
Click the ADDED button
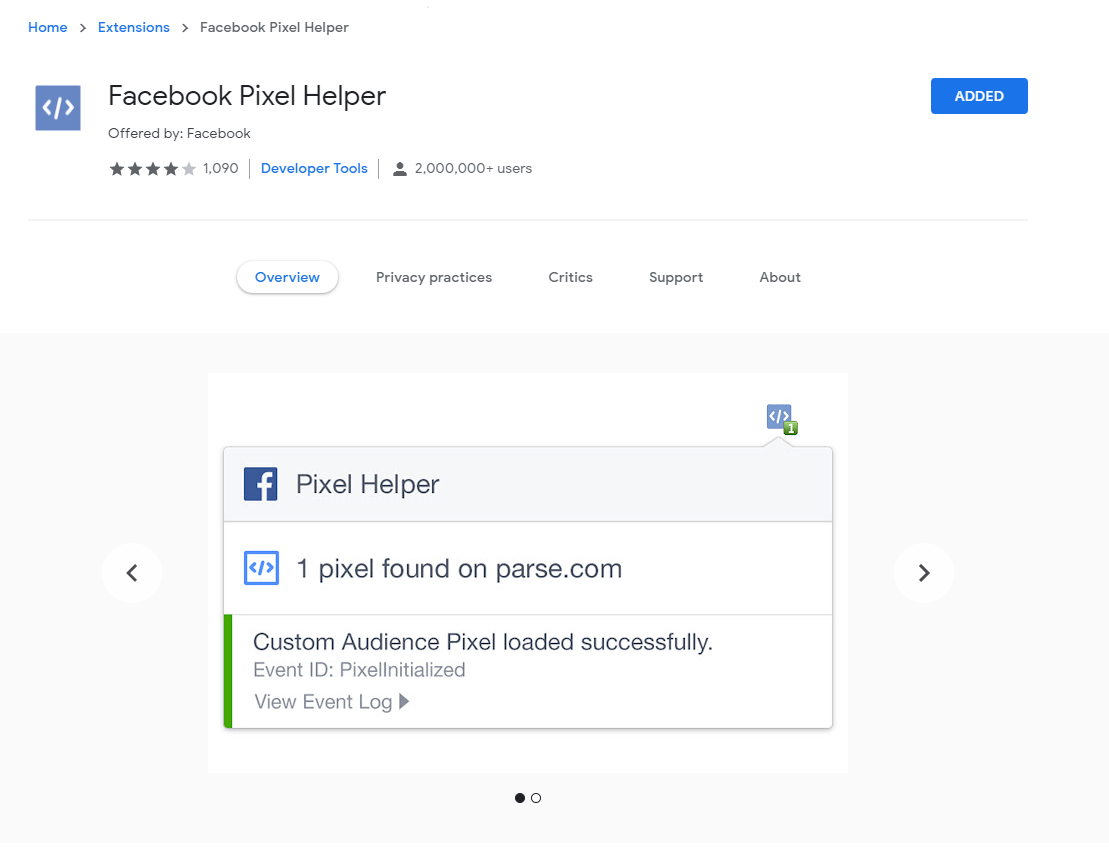click(x=978, y=95)
